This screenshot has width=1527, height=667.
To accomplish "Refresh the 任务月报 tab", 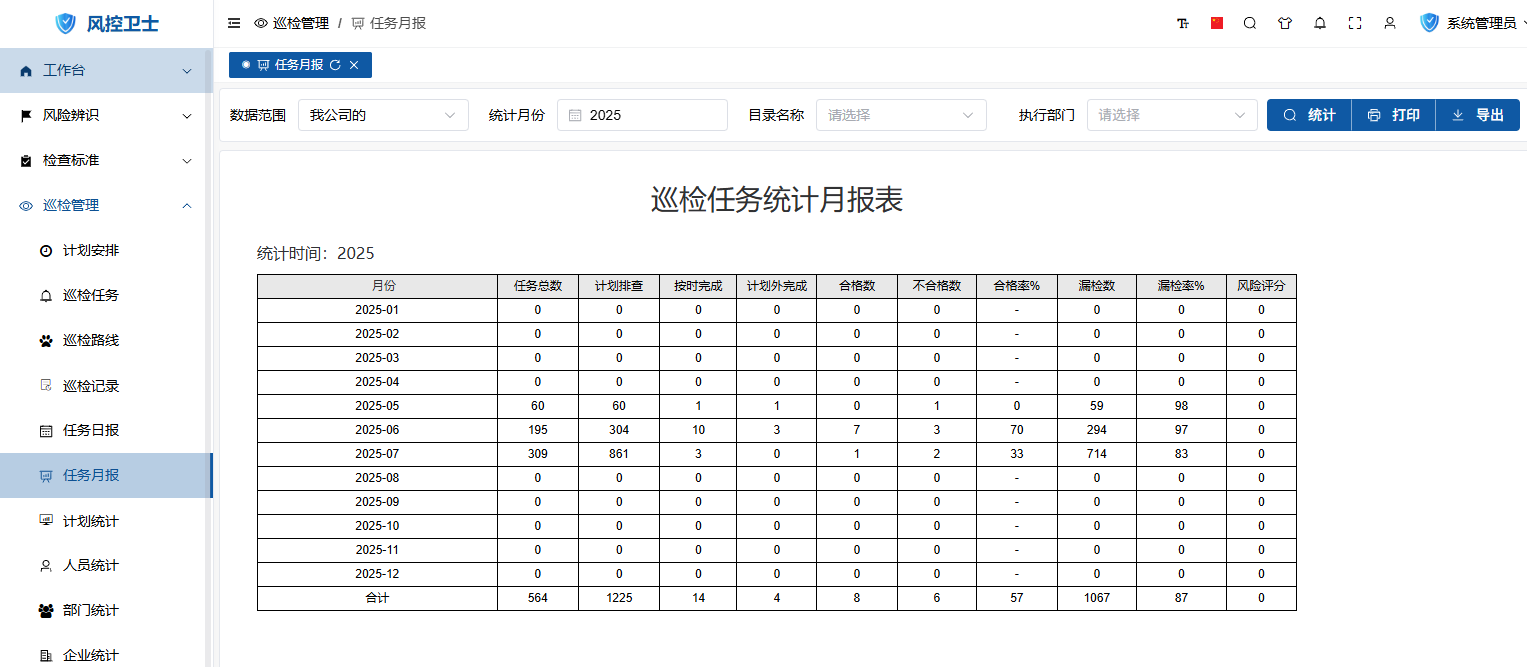I will (335, 65).
